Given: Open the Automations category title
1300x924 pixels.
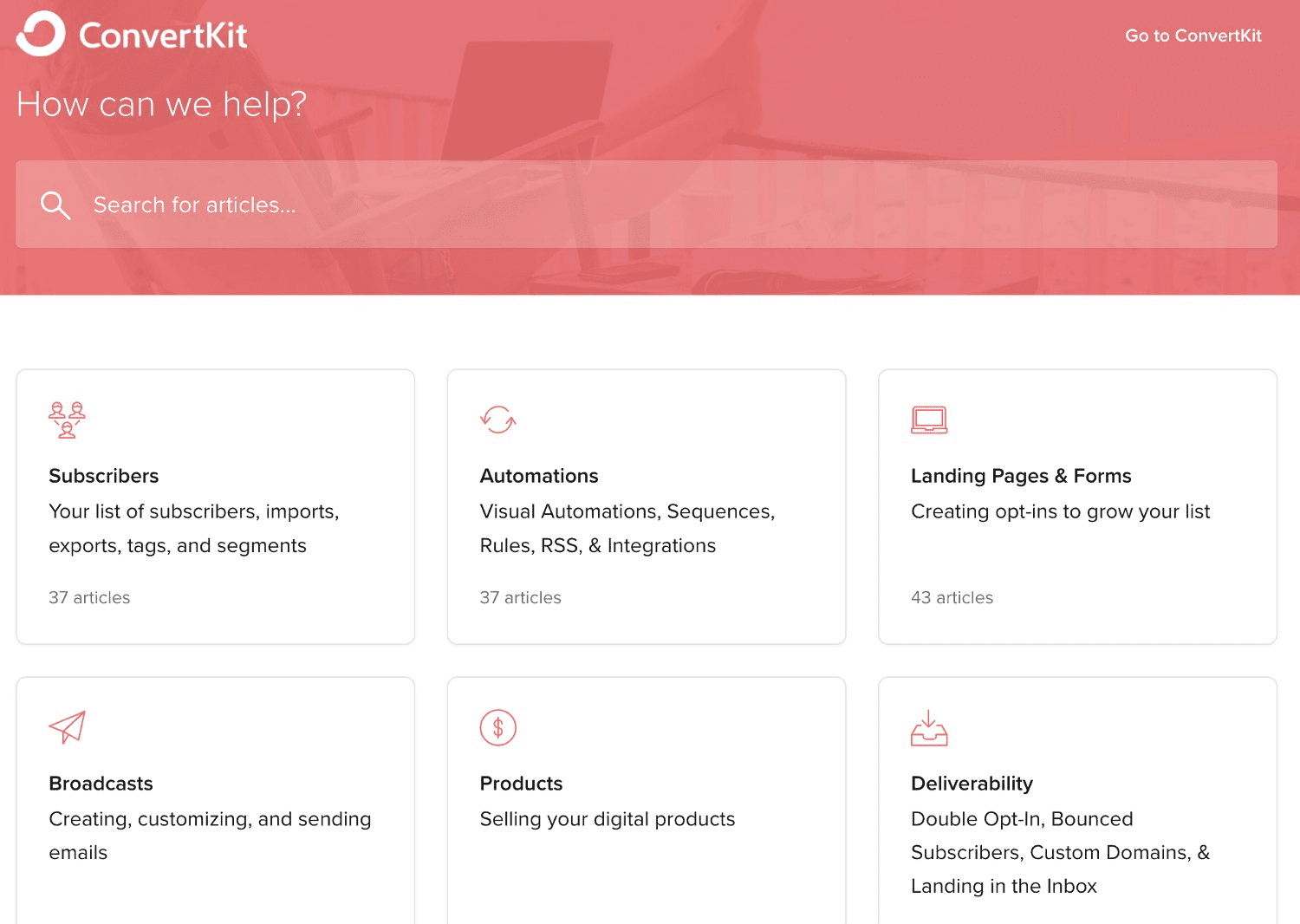Looking at the screenshot, I should click(x=539, y=476).
